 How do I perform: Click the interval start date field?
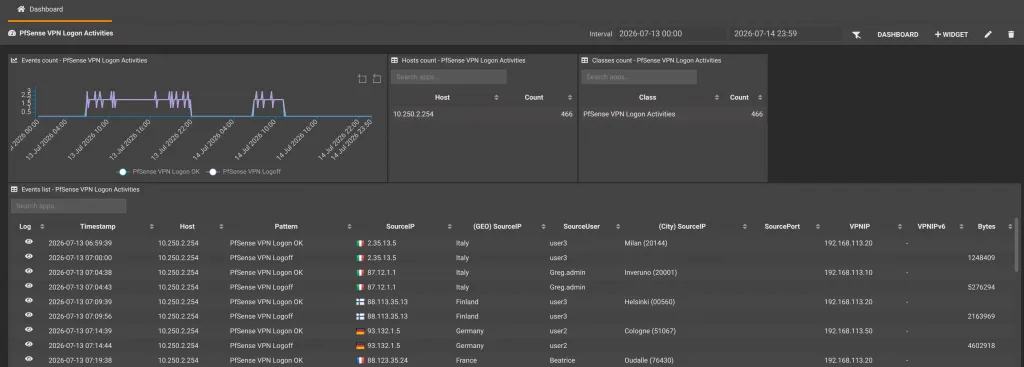[x=671, y=34]
